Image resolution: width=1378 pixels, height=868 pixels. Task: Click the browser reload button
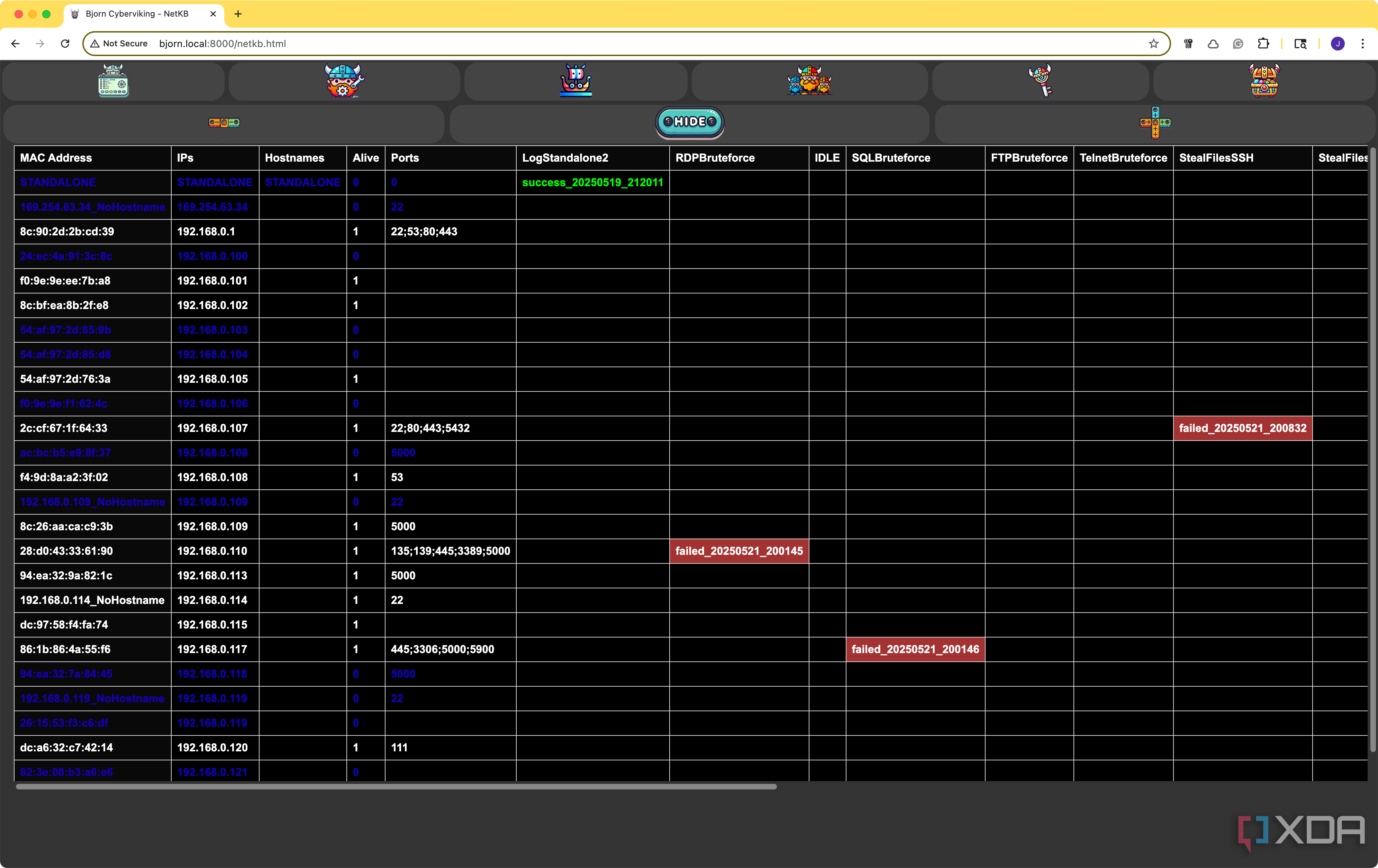click(x=65, y=44)
